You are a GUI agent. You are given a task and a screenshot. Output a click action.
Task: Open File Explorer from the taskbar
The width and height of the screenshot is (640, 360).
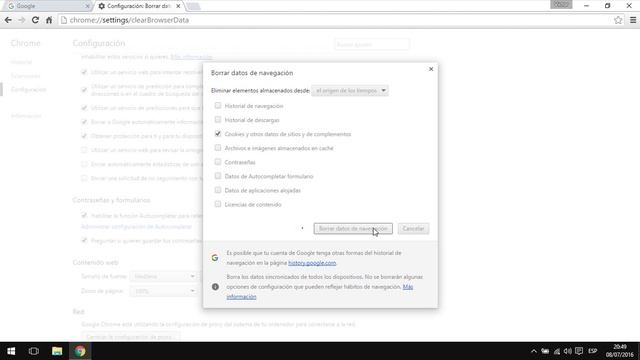57,351
